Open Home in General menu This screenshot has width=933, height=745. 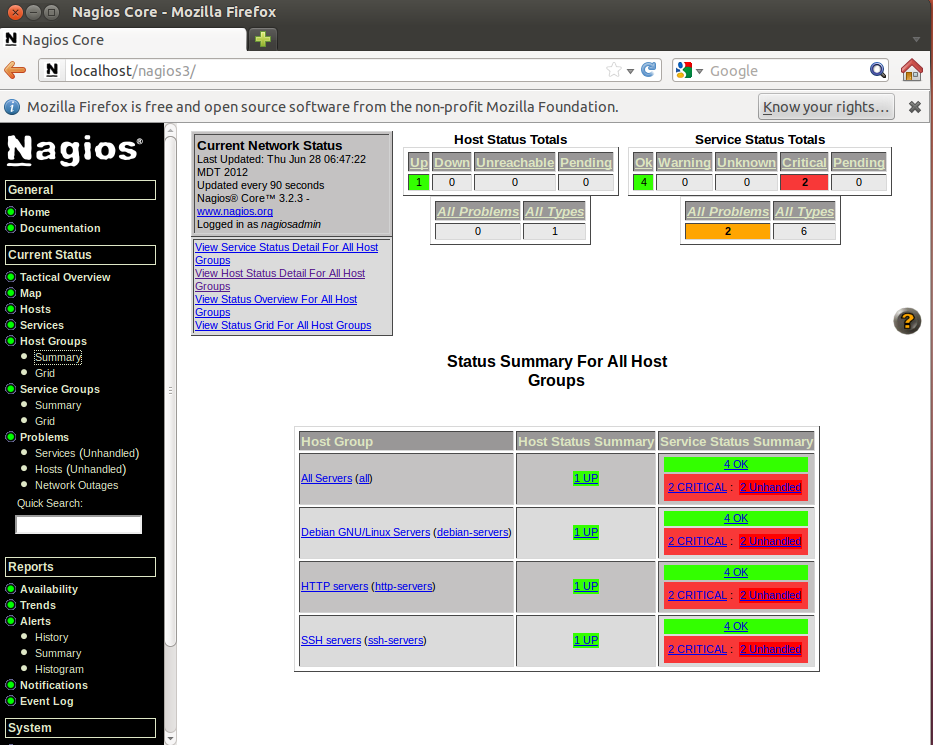(35, 212)
